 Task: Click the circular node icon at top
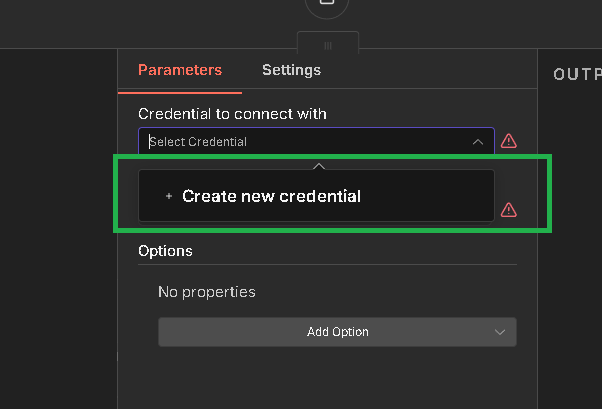click(x=327, y=5)
